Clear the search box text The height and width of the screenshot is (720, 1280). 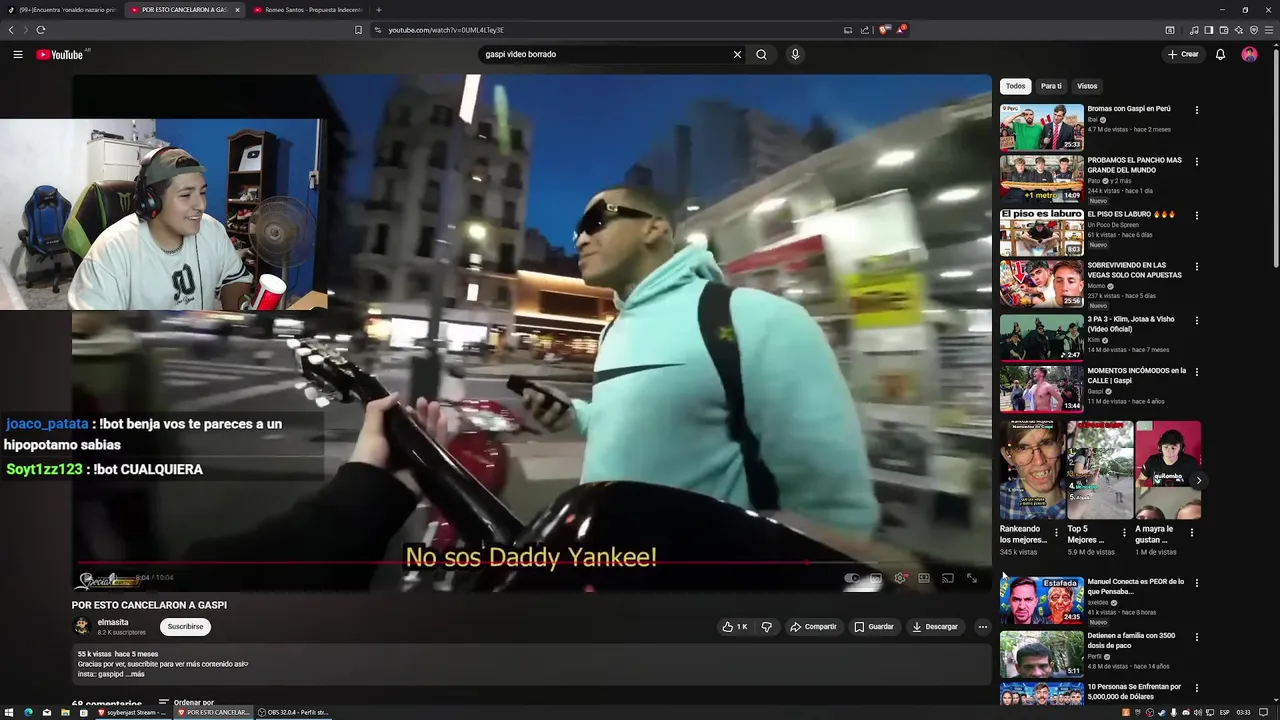click(x=737, y=54)
